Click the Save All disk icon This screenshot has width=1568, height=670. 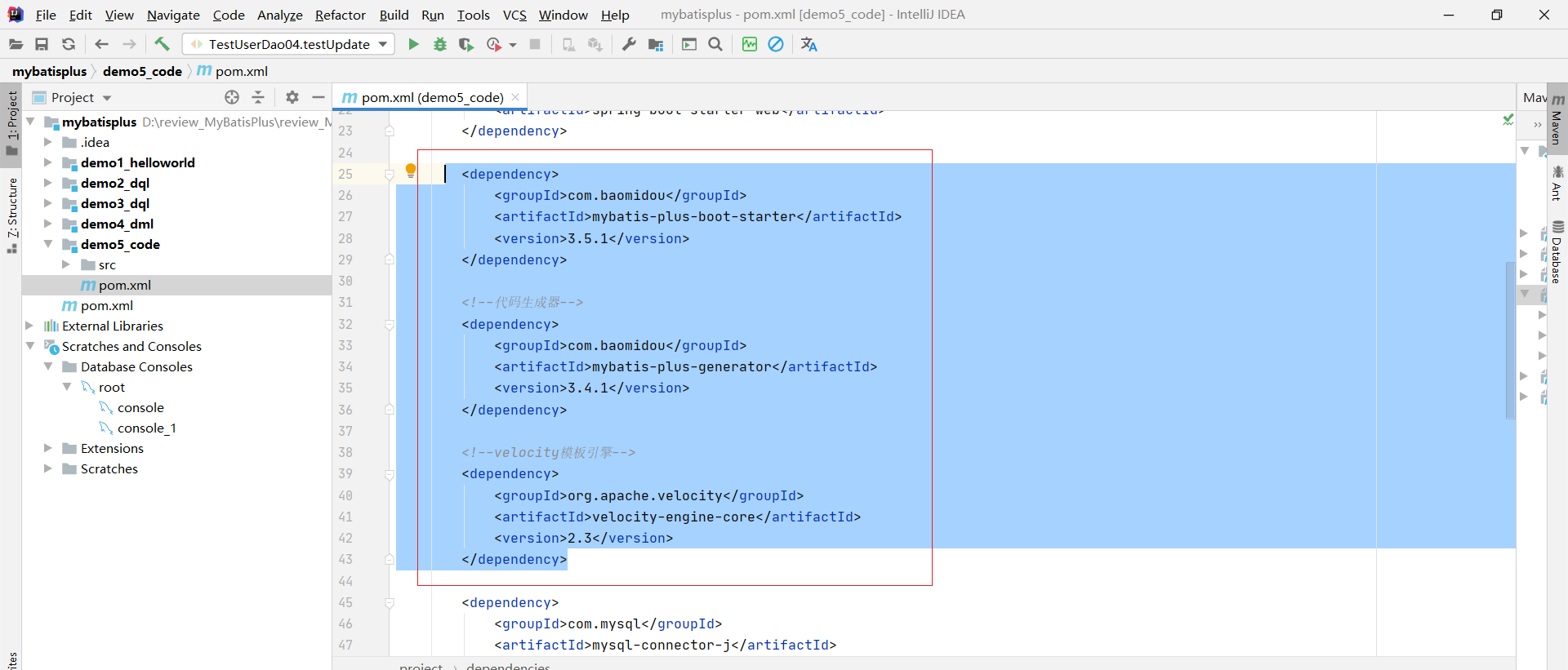(42, 44)
